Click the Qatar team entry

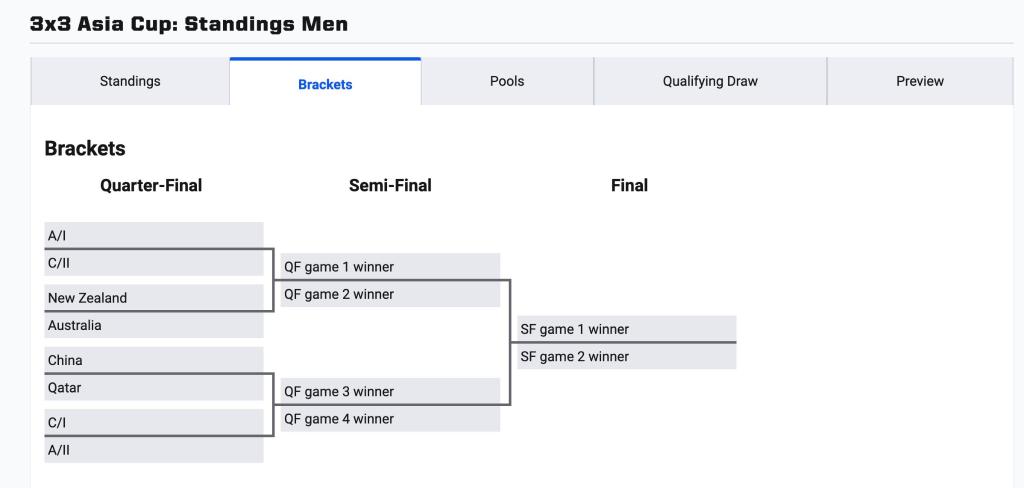point(154,387)
